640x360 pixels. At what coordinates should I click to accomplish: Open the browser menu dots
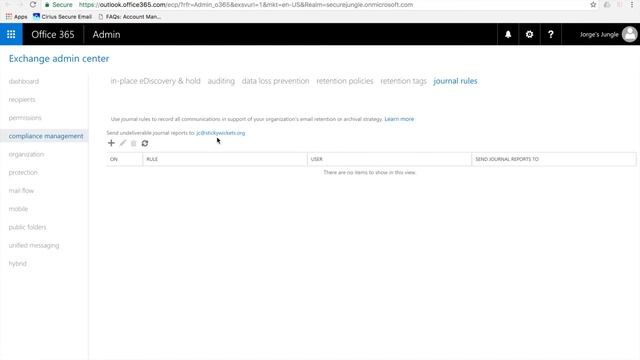(x=632, y=4)
